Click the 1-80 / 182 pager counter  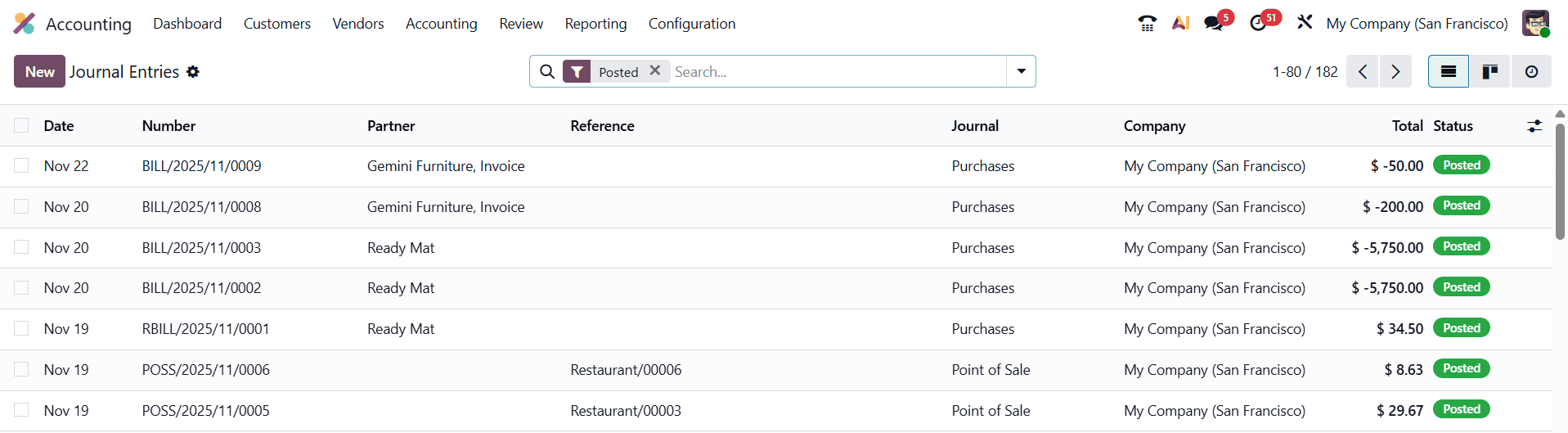(x=1305, y=72)
